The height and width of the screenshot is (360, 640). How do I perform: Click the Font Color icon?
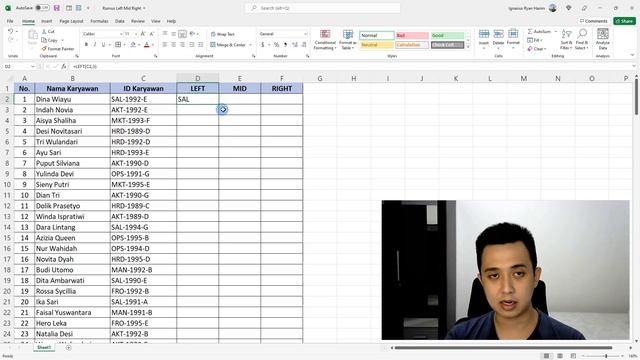pos(147,44)
